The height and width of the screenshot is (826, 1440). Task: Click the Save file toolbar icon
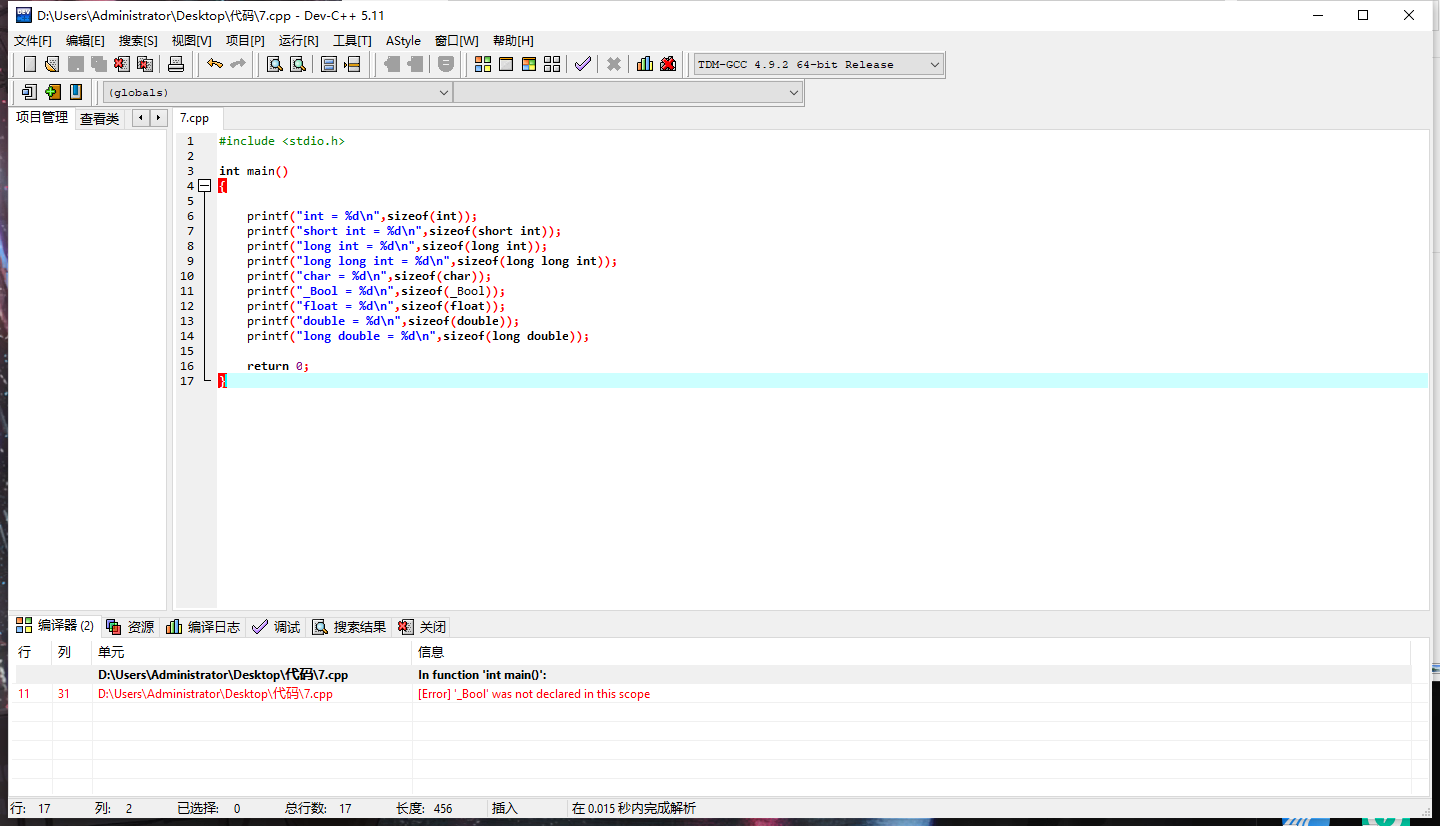click(x=76, y=64)
